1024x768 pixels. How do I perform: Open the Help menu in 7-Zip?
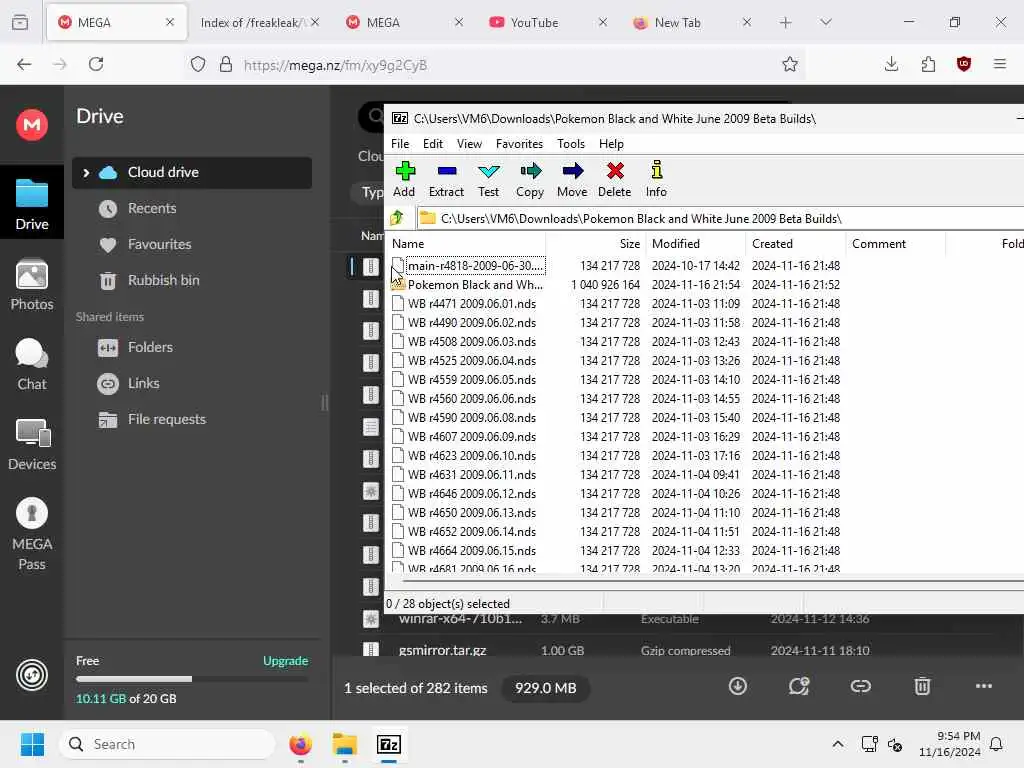coord(611,144)
